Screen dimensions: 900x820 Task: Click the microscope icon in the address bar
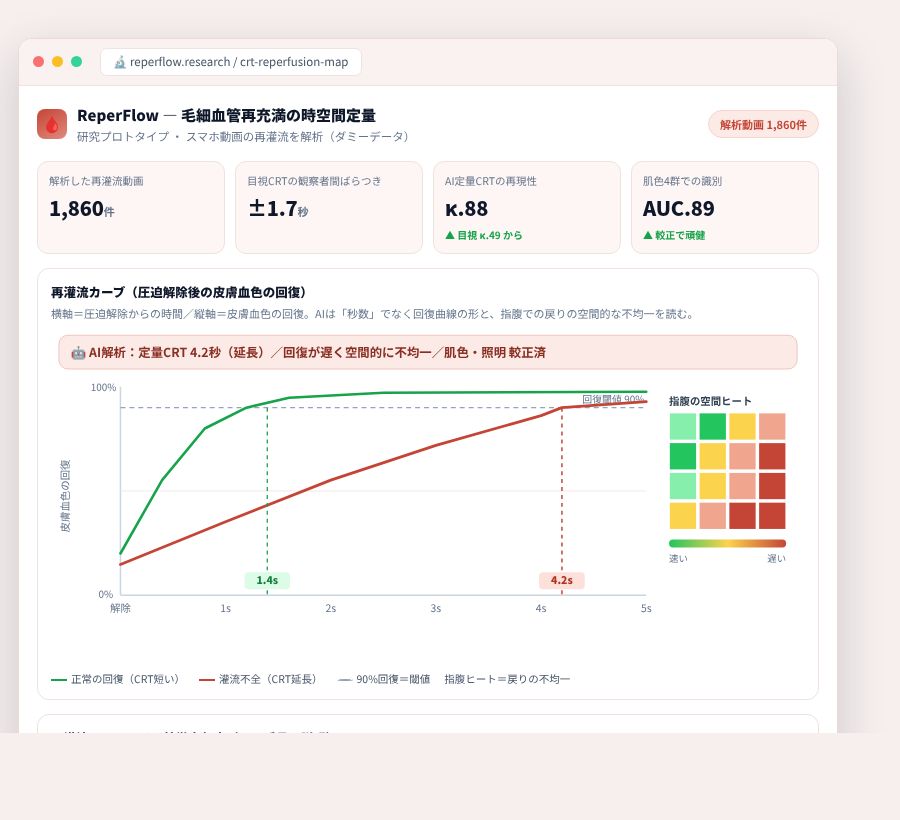(x=119, y=62)
